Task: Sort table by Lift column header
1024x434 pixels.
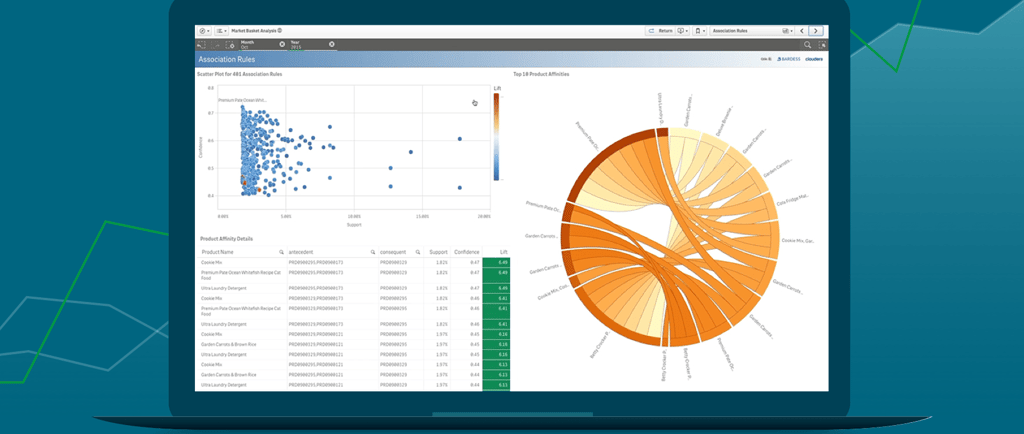Action: [x=496, y=252]
